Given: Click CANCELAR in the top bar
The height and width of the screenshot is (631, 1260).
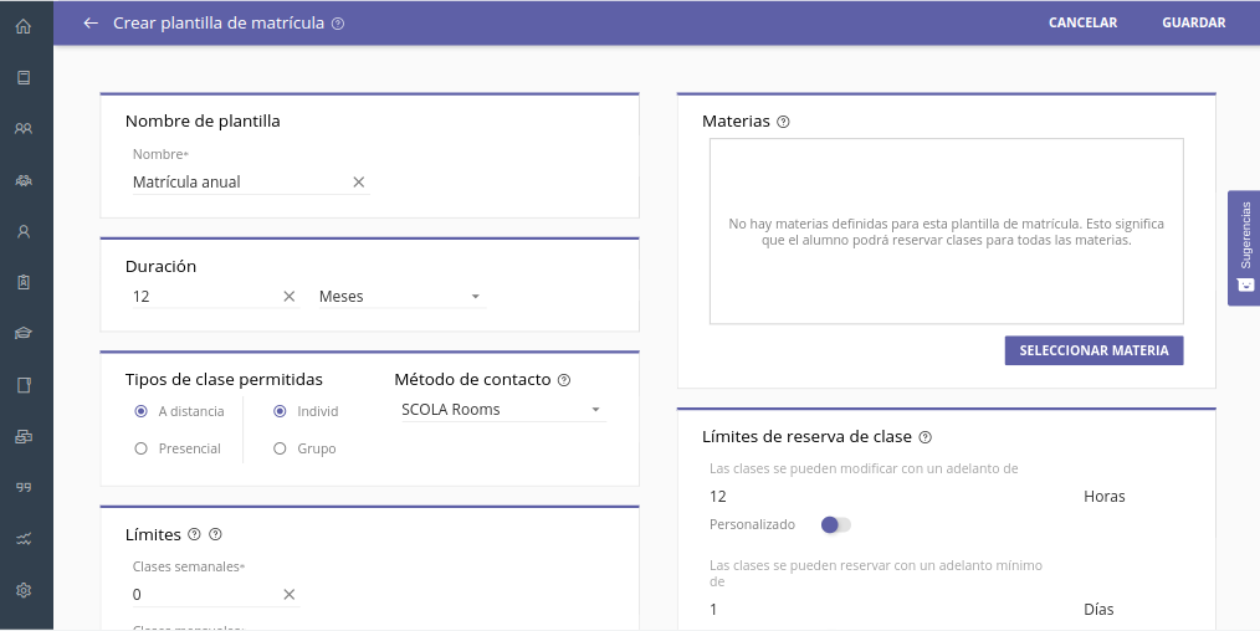Looking at the screenshot, I should click(1082, 23).
